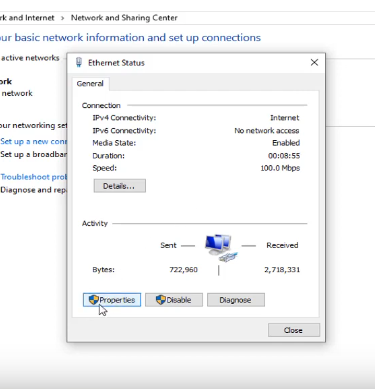Viewport: 375px width, 389px height.
Task: Click "Troubleshoot prob" link
Action: click(34, 177)
